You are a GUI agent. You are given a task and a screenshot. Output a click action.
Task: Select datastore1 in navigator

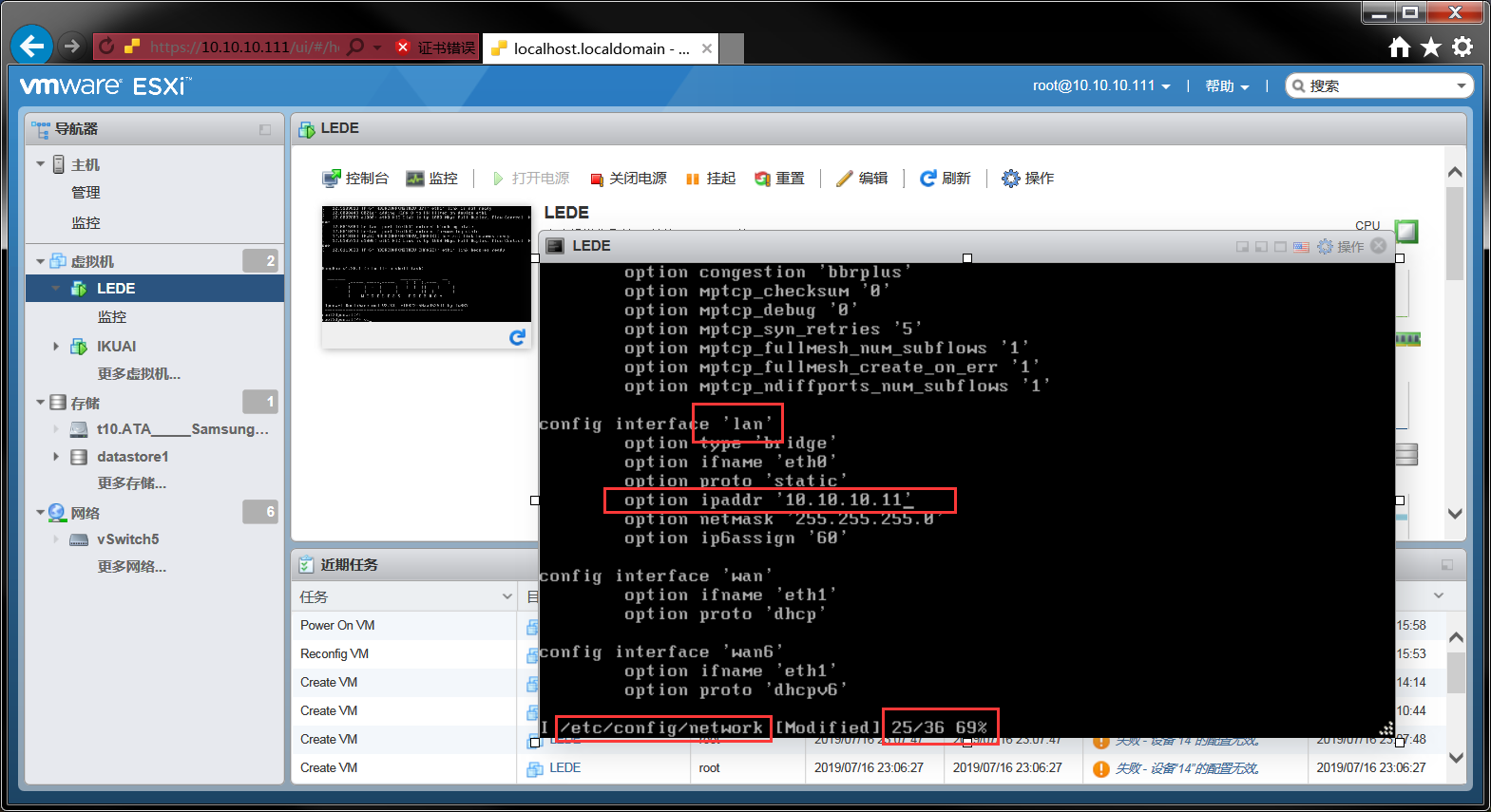[x=132, y=457]
